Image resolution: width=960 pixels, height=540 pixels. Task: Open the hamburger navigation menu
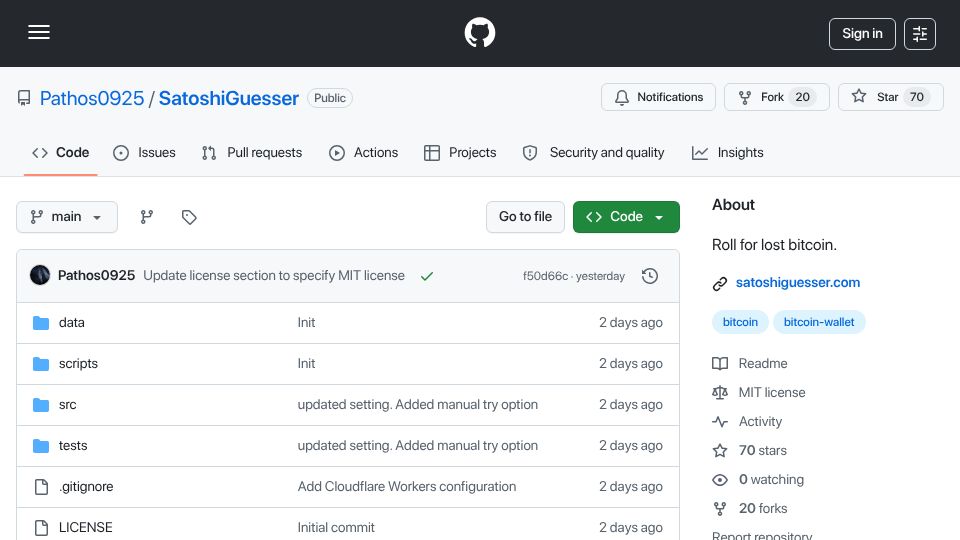(x=39, y=32)
